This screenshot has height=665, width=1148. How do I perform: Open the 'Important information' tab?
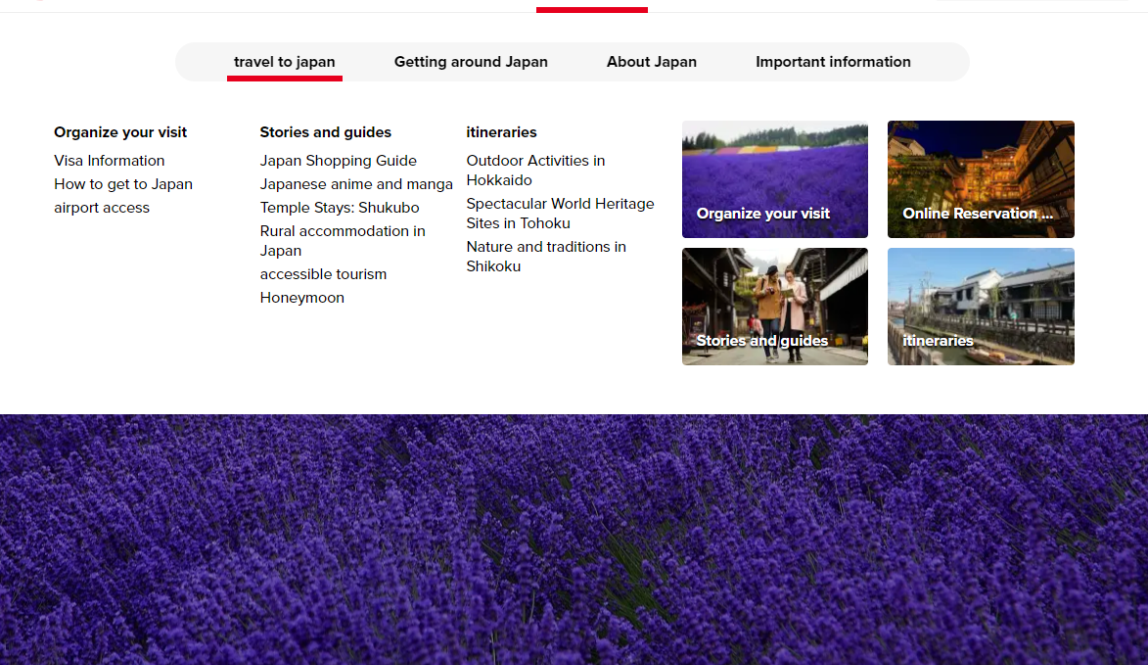coord(832,62)
